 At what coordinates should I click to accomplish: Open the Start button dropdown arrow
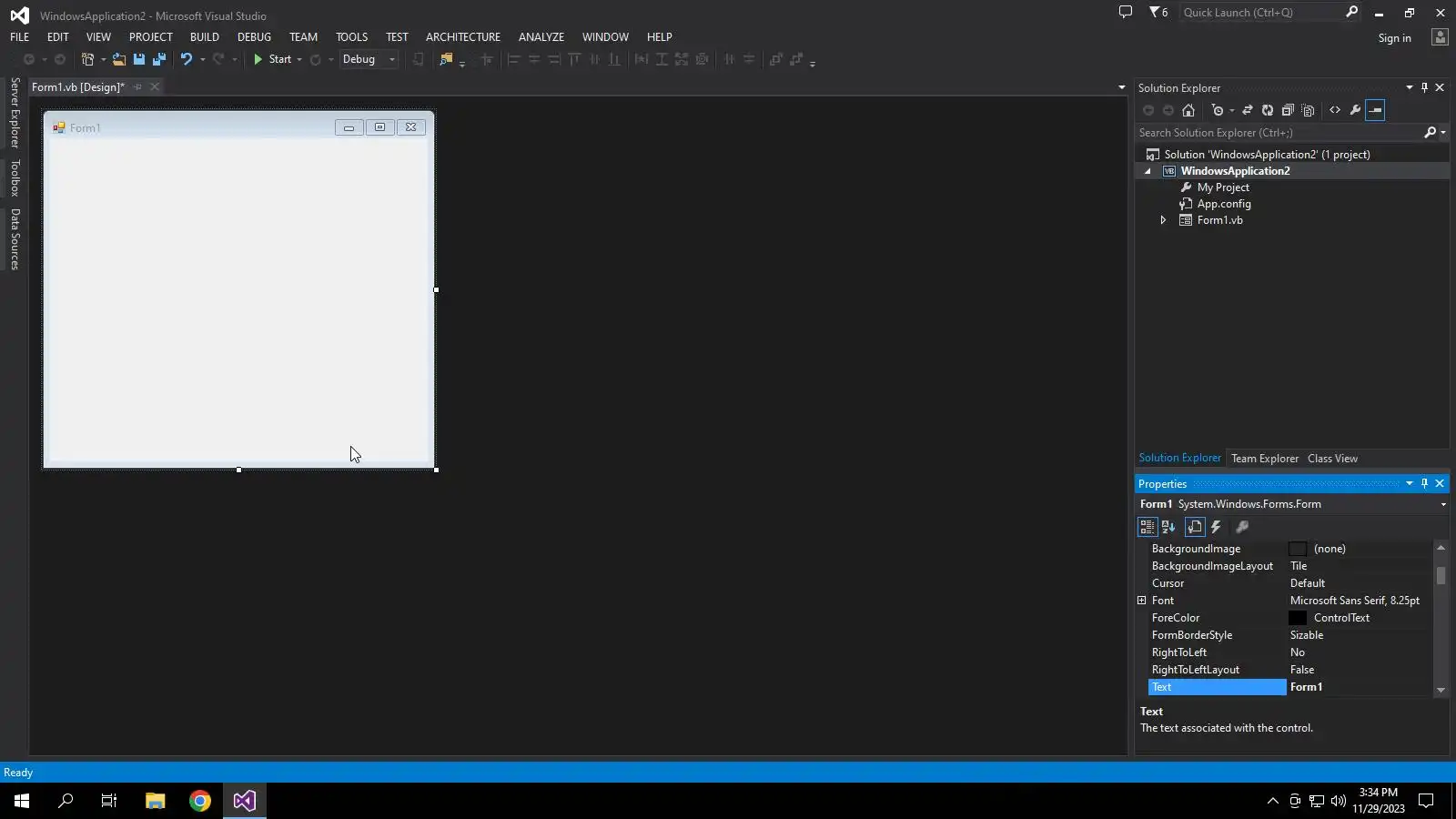[x=298, y=59]
